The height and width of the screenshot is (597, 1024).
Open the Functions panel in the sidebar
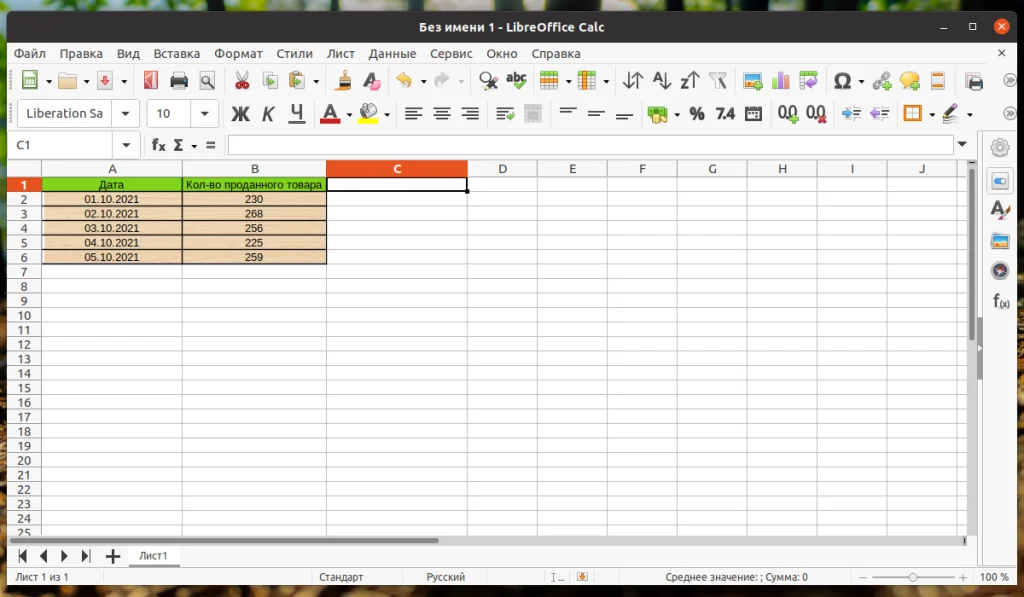(1000, 301)
